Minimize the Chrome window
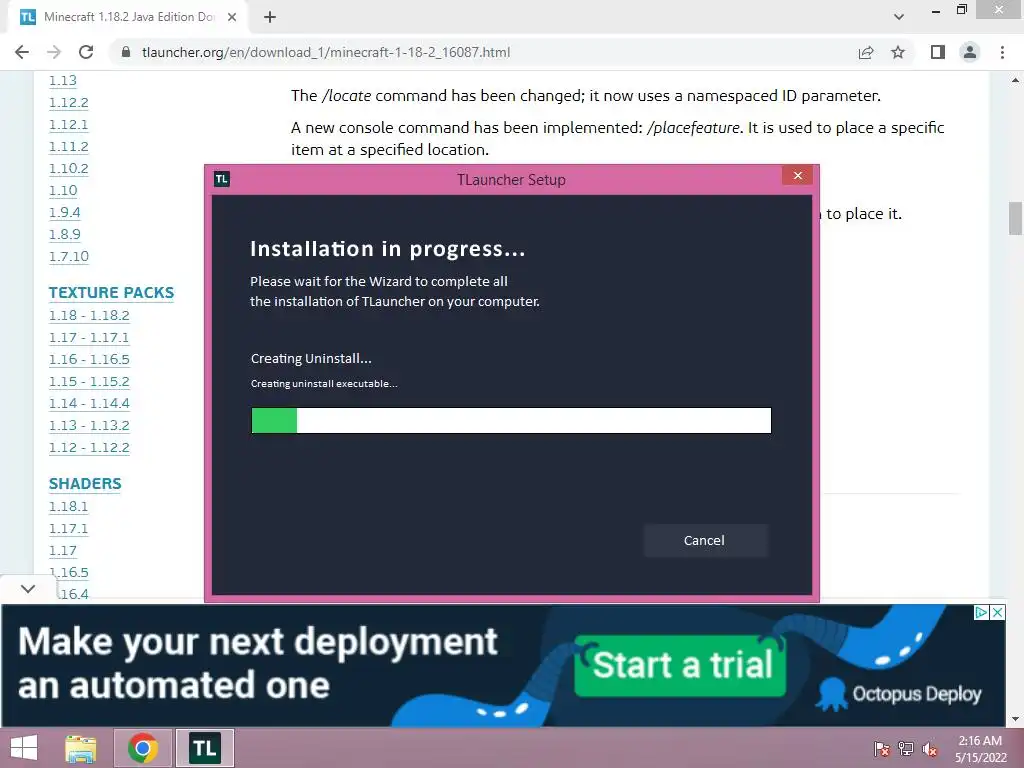Viewport: 1024px width, 768px height. [936, 10]
